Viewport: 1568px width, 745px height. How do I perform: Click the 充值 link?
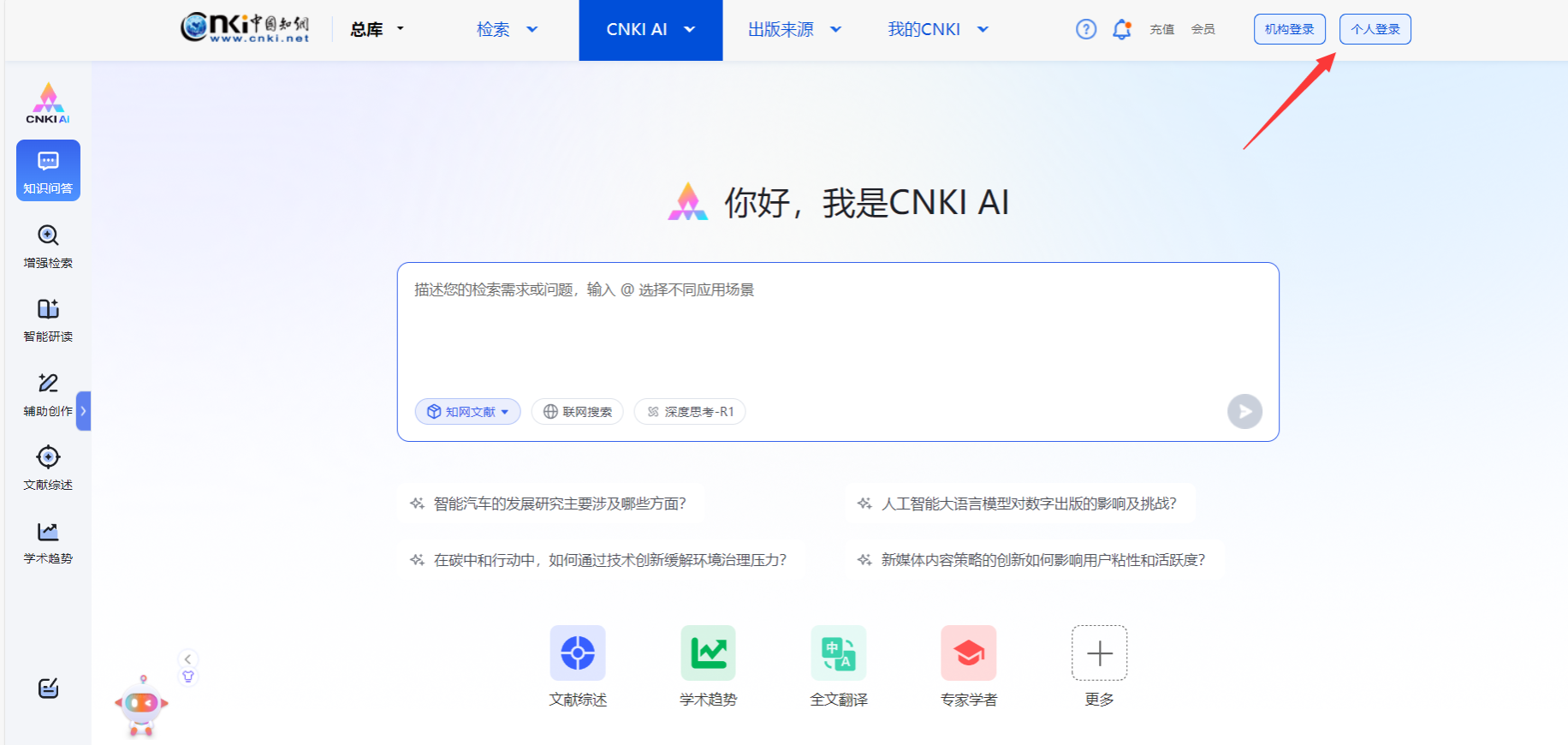click(x=1161, y=29)
